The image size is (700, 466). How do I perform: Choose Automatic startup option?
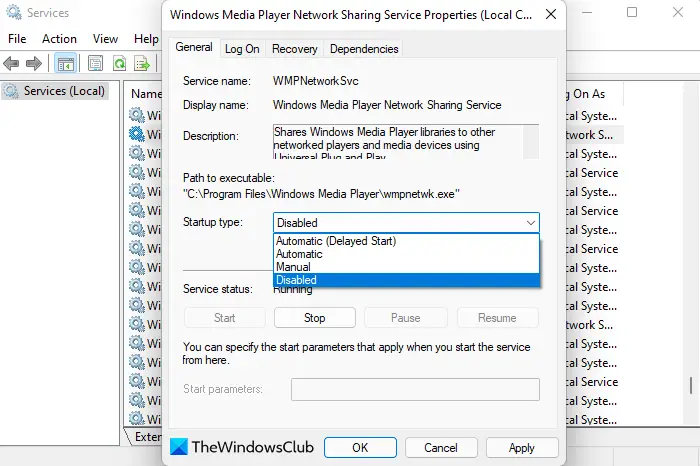(406, 254)
